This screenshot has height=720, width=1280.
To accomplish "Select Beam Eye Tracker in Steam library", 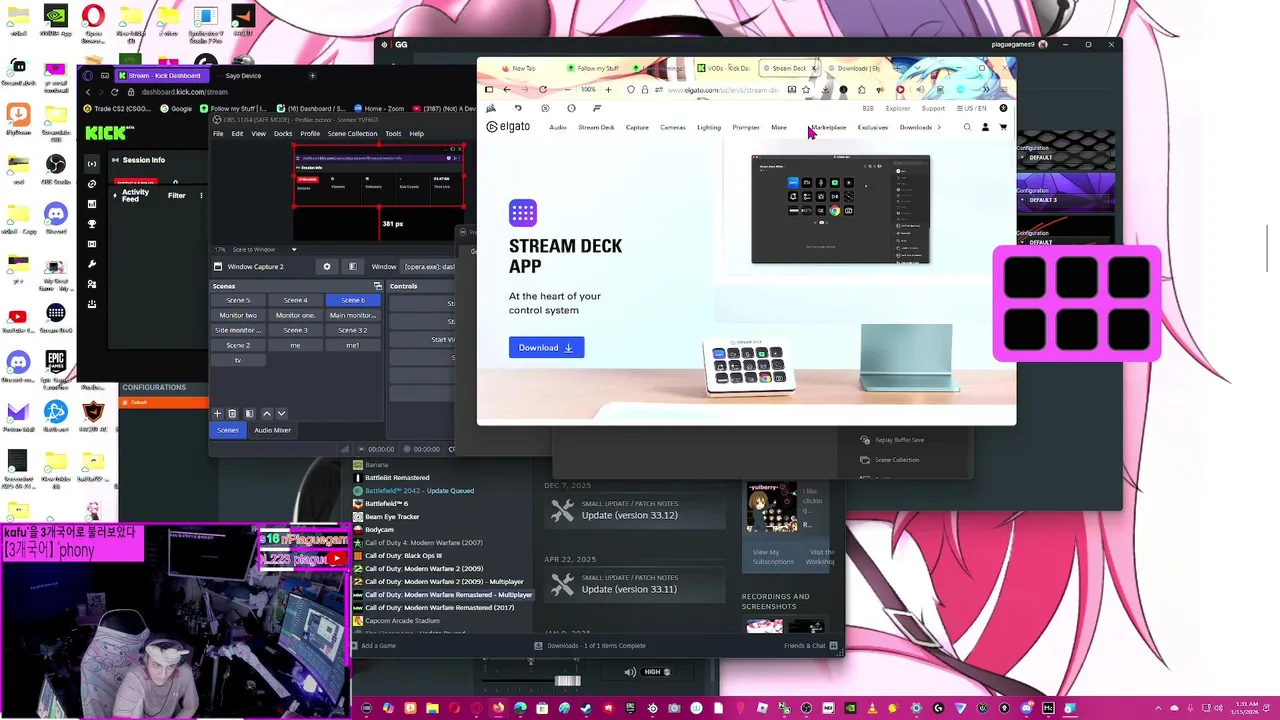I will 392,517.
